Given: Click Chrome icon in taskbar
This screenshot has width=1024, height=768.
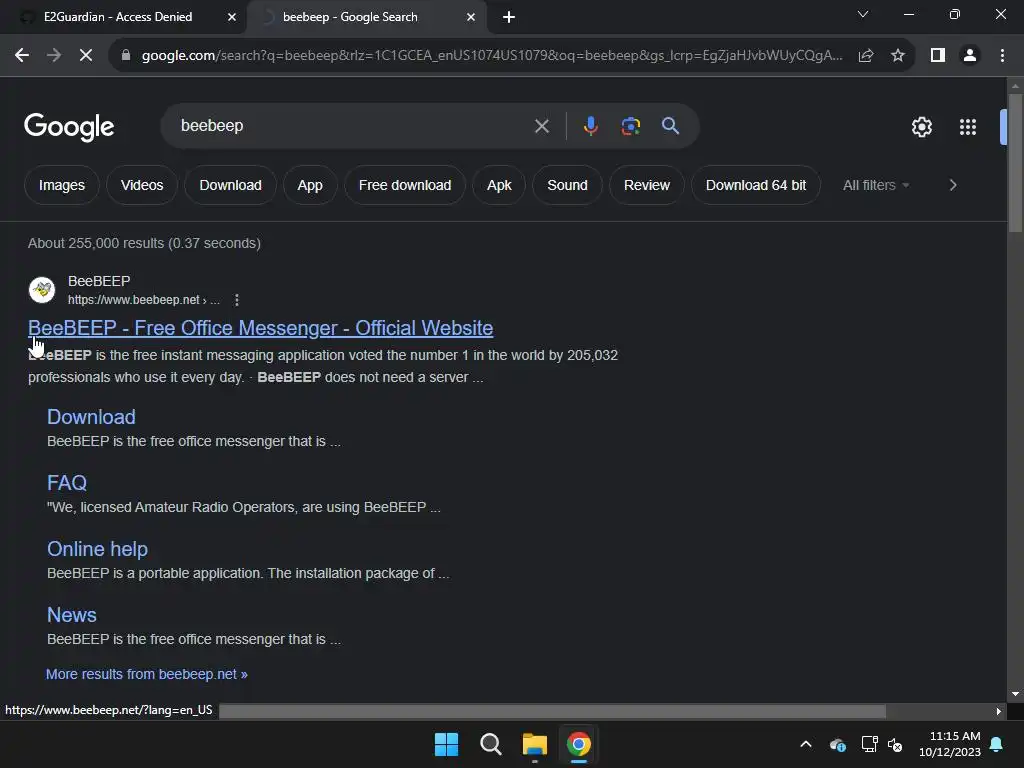Looking at the screenshot, I should (579, 744).
